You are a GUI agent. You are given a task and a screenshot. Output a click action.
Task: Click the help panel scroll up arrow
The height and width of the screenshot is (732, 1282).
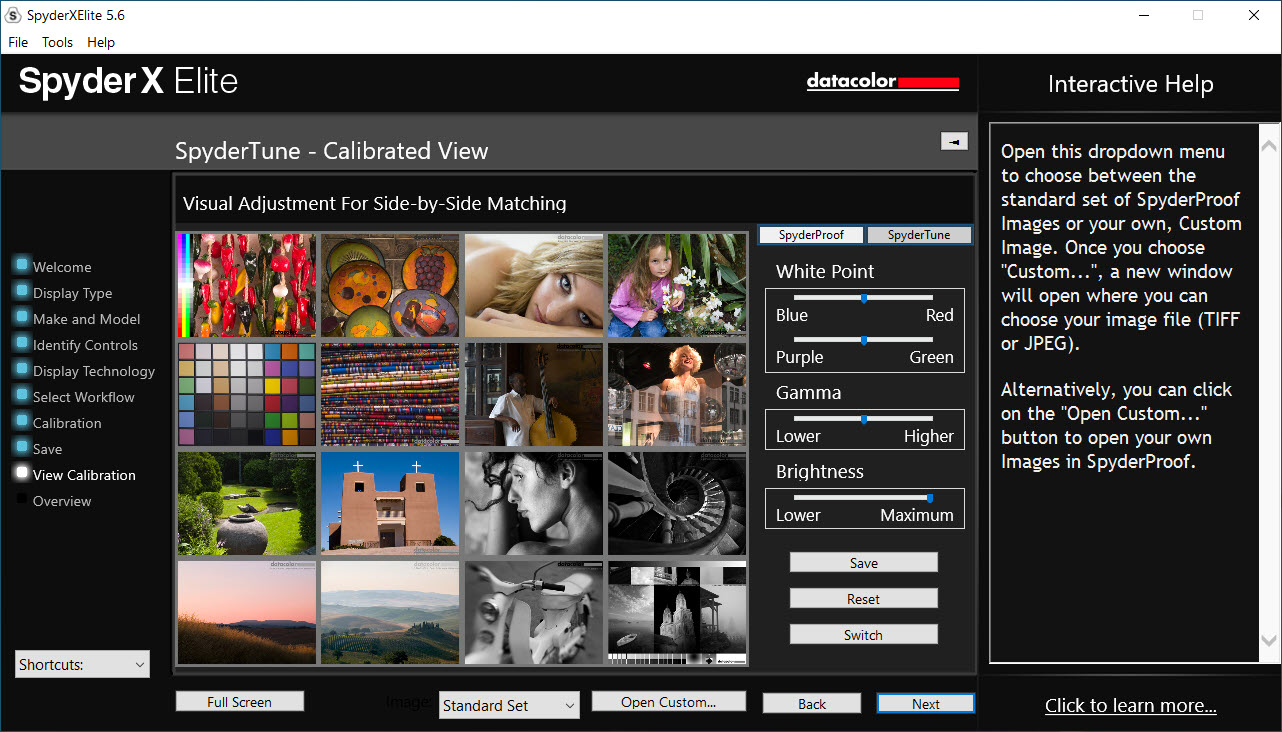(1269, 147)
